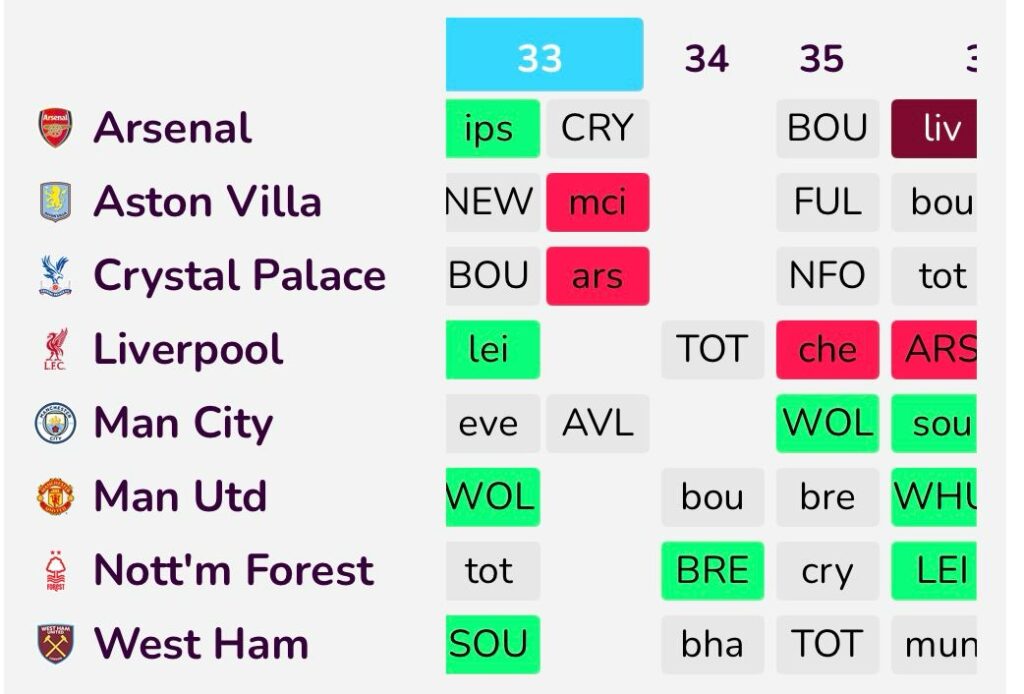This screenshot has width=1024, height=694.
Task: Select the gameweek 35 column header
Action: point(822,59)
